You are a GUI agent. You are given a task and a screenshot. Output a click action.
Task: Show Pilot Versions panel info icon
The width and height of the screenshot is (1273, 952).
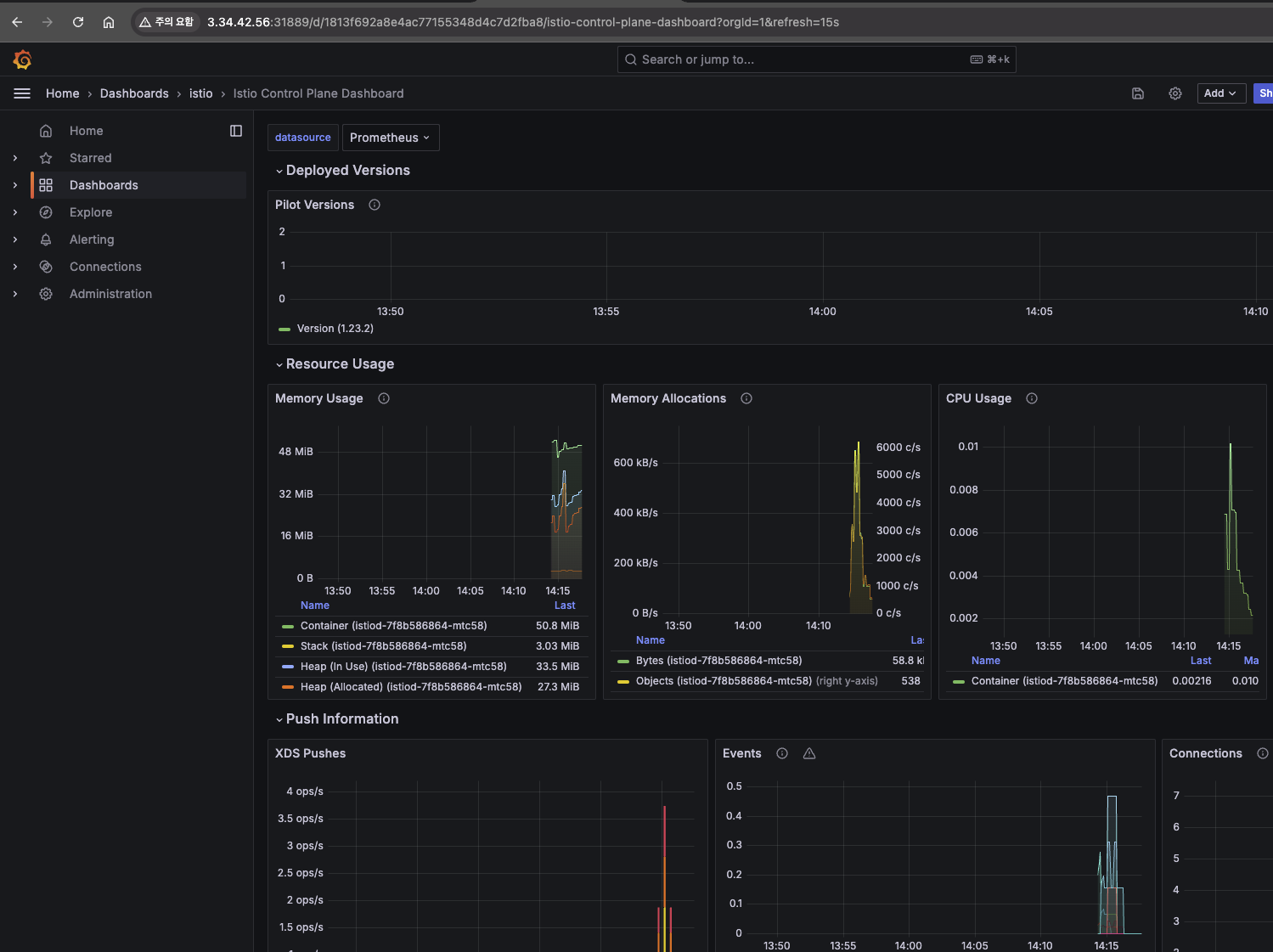(x=375, y=205)
